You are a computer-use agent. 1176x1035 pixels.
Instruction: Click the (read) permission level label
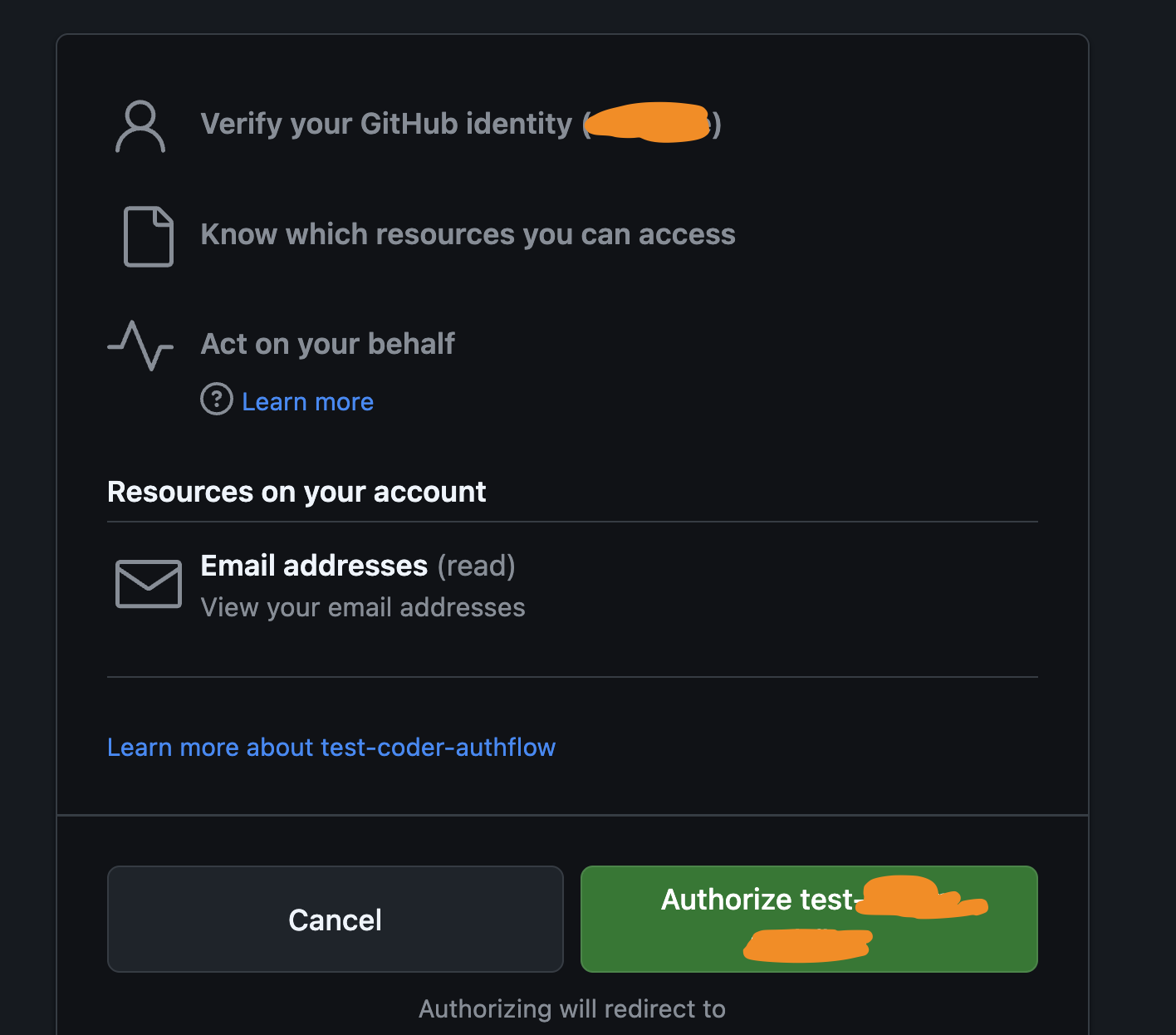[x=476, y=566]
